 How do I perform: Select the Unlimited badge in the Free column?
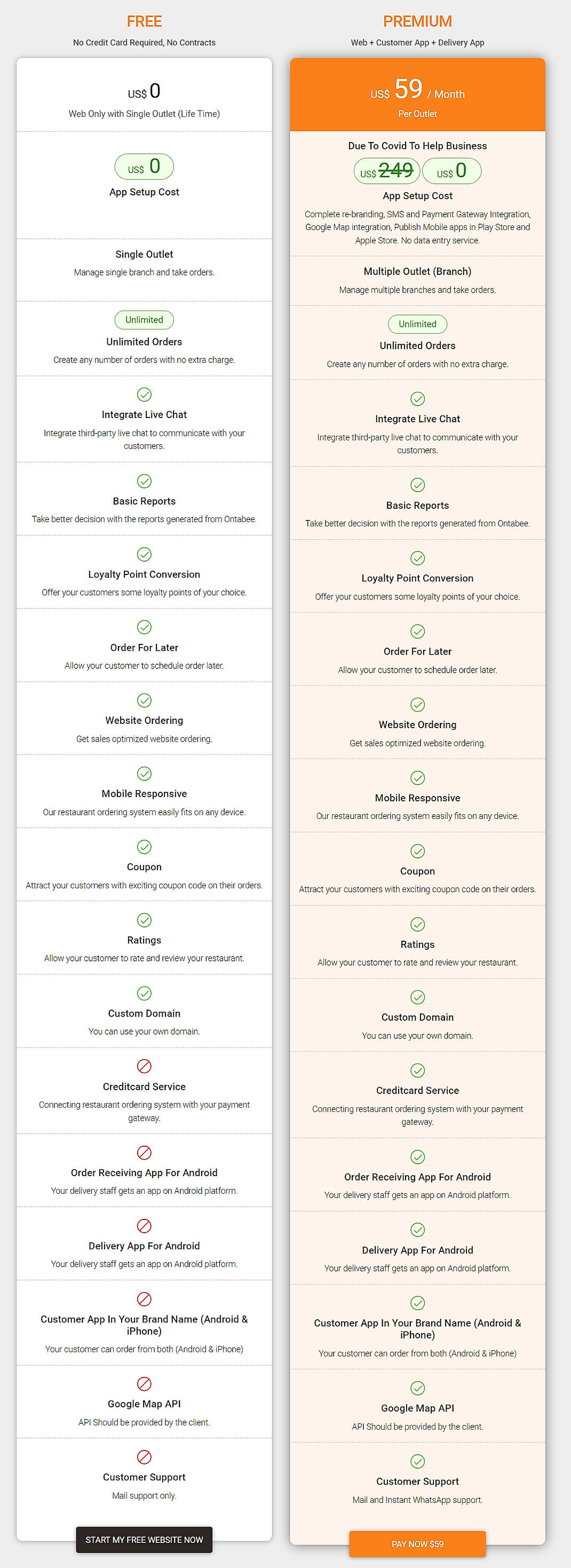point(144,320)
